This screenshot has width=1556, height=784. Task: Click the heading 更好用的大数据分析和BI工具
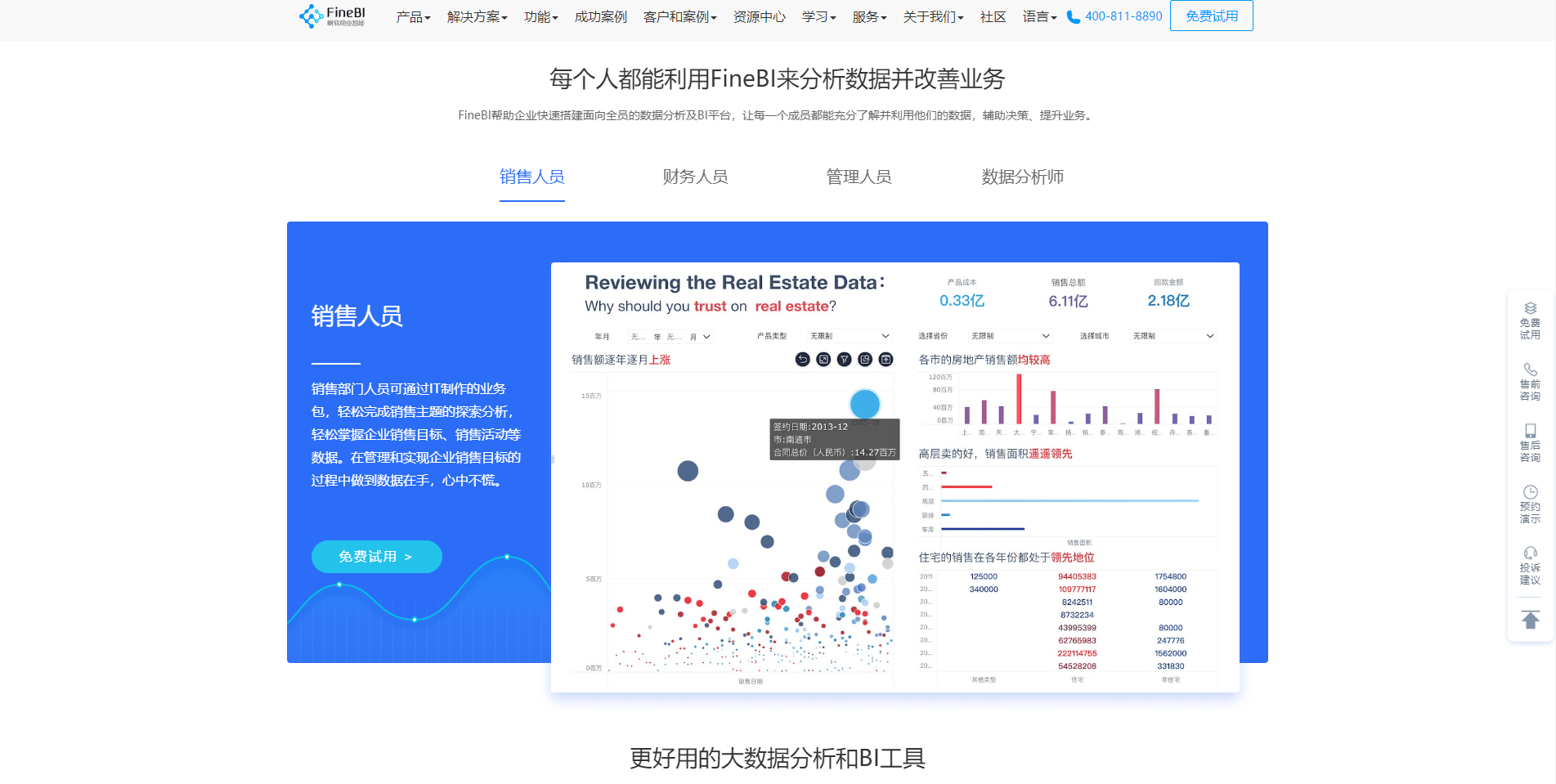(778, 758)
